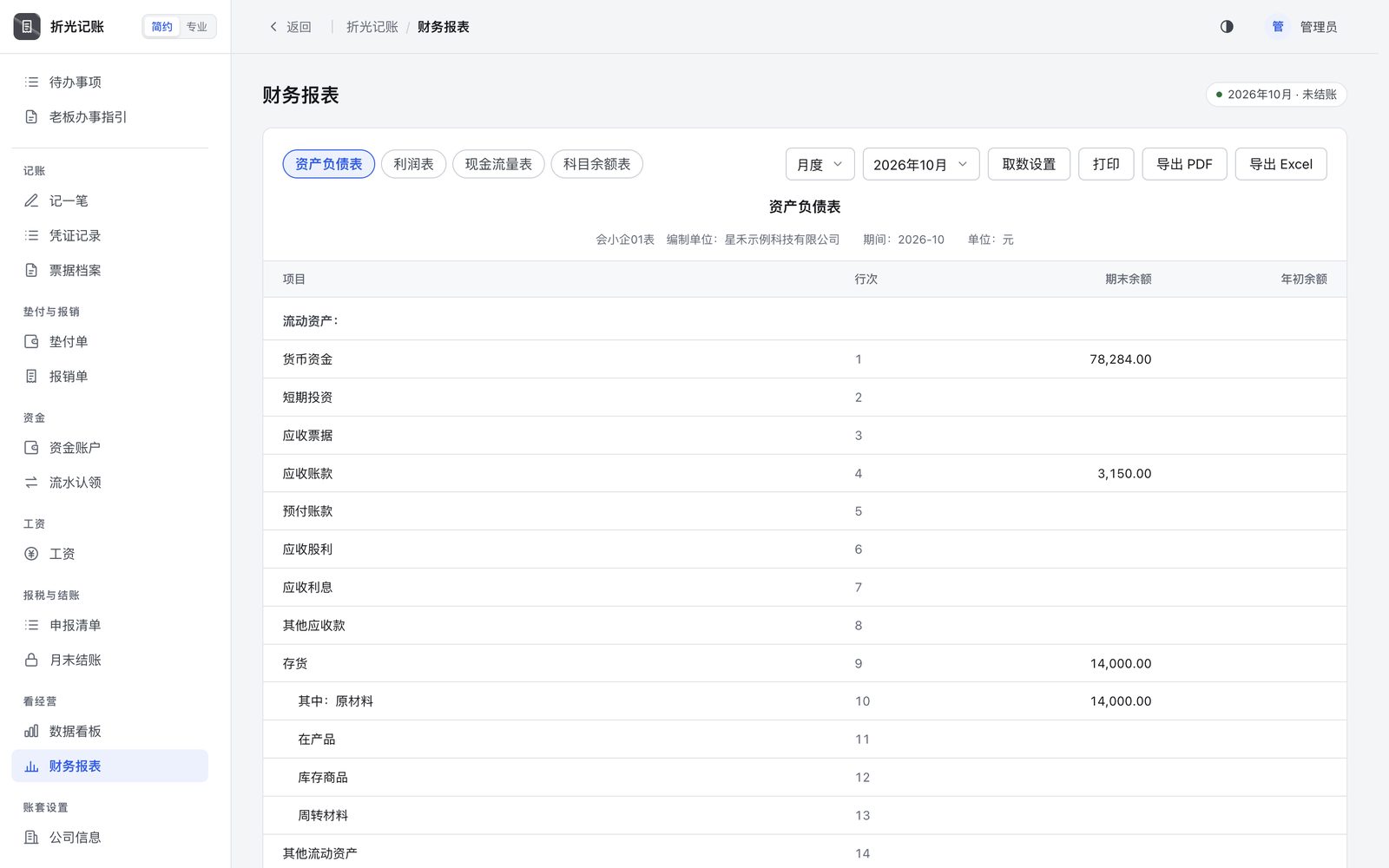The width and height of the screenshot is (1389, 868).
Task: Switch to 利润表 tab
Action: pyautogui.click(x=413, y=164)
